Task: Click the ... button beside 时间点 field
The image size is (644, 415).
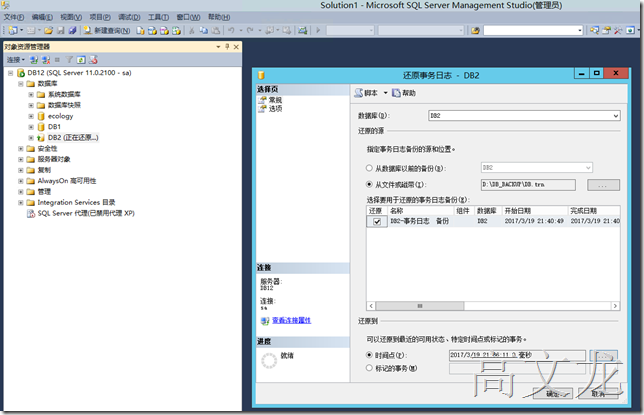Action: click(x=603, y=355)
